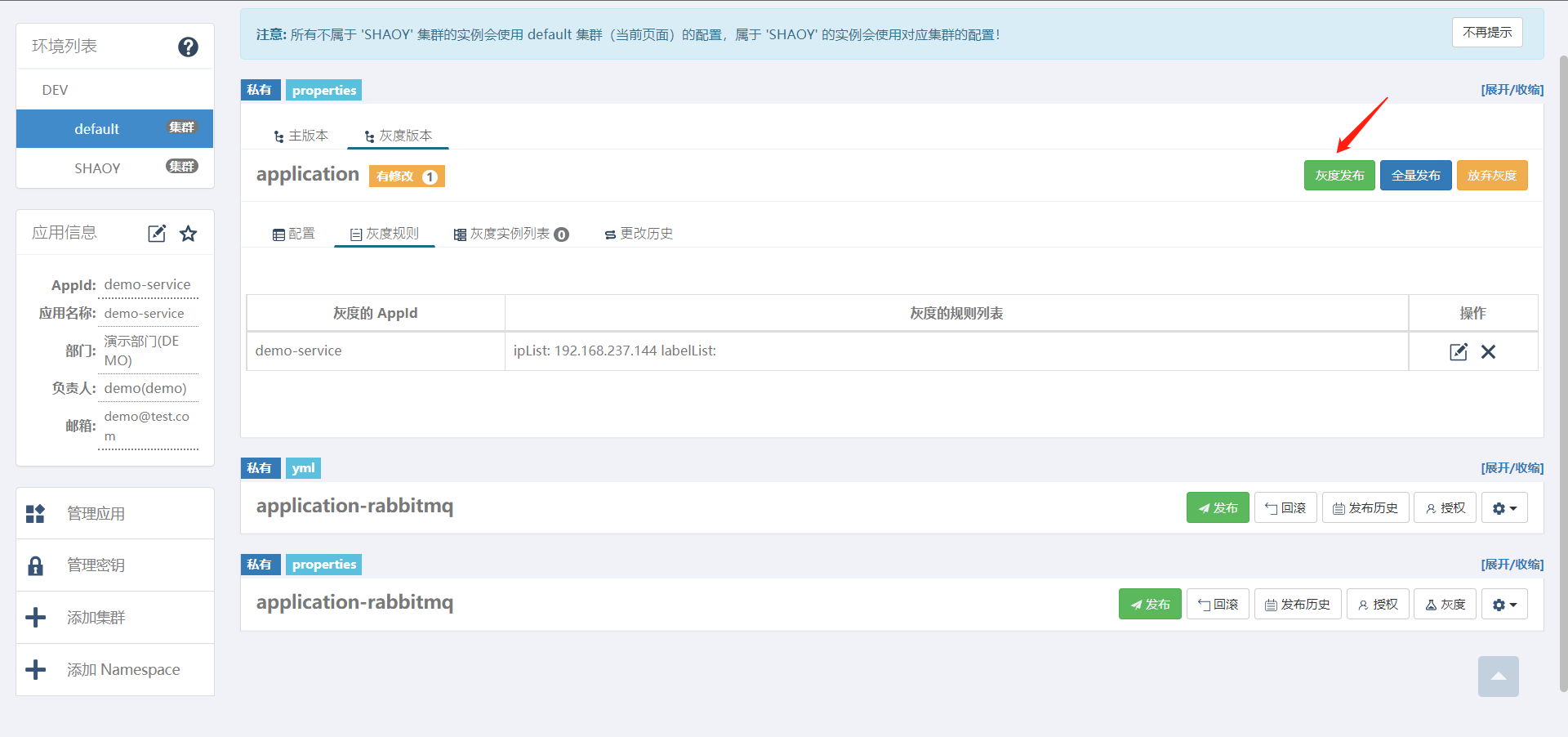Dismiss notice with 不再提示 button

tap(1486, 33)
